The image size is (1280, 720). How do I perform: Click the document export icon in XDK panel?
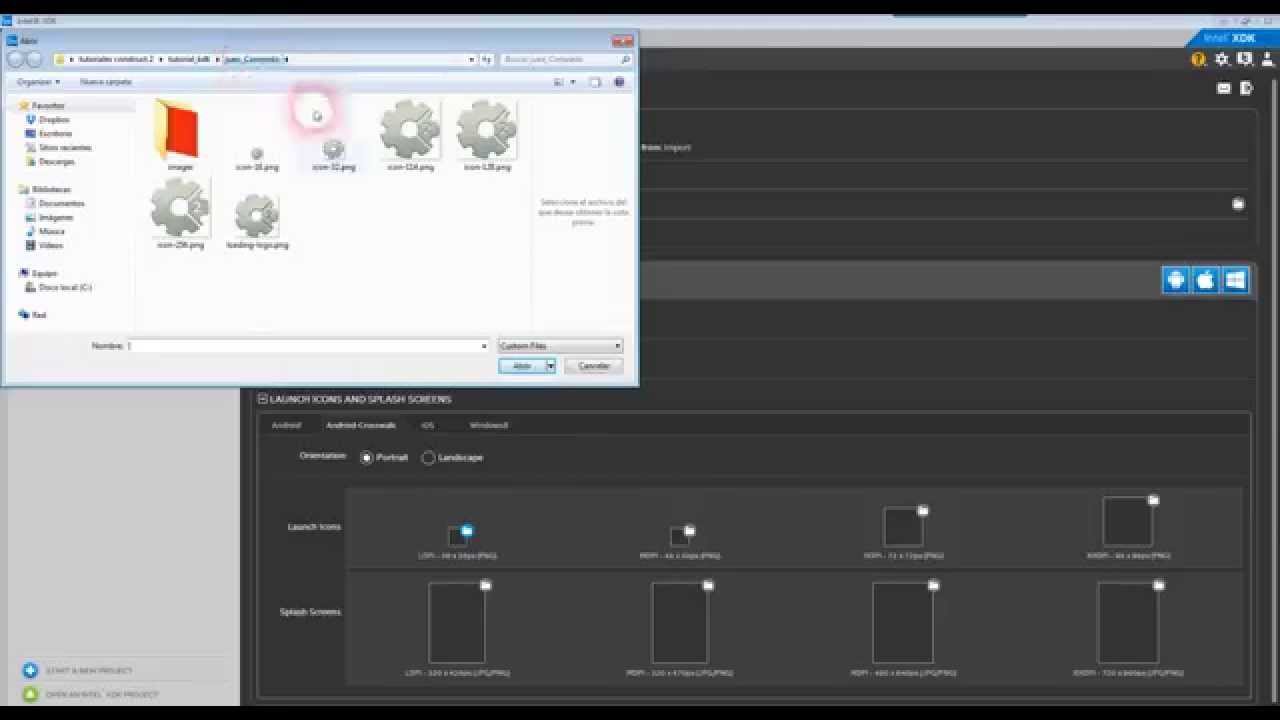1246,88
